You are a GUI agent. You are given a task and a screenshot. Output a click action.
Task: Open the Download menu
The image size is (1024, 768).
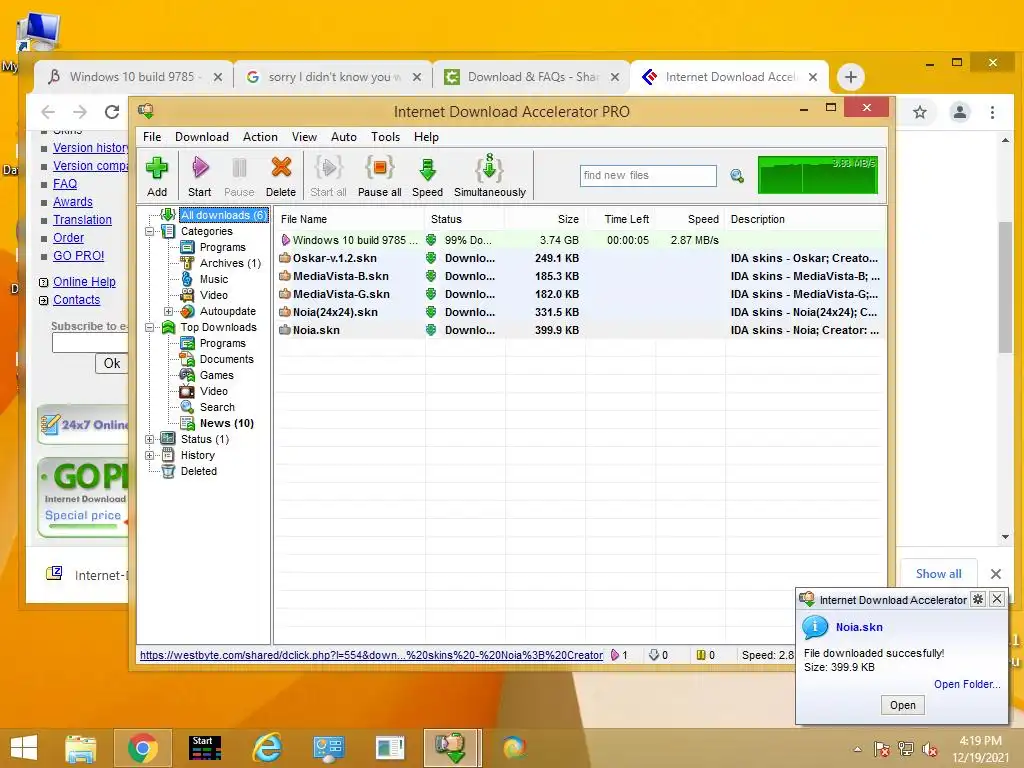[202, 137]
